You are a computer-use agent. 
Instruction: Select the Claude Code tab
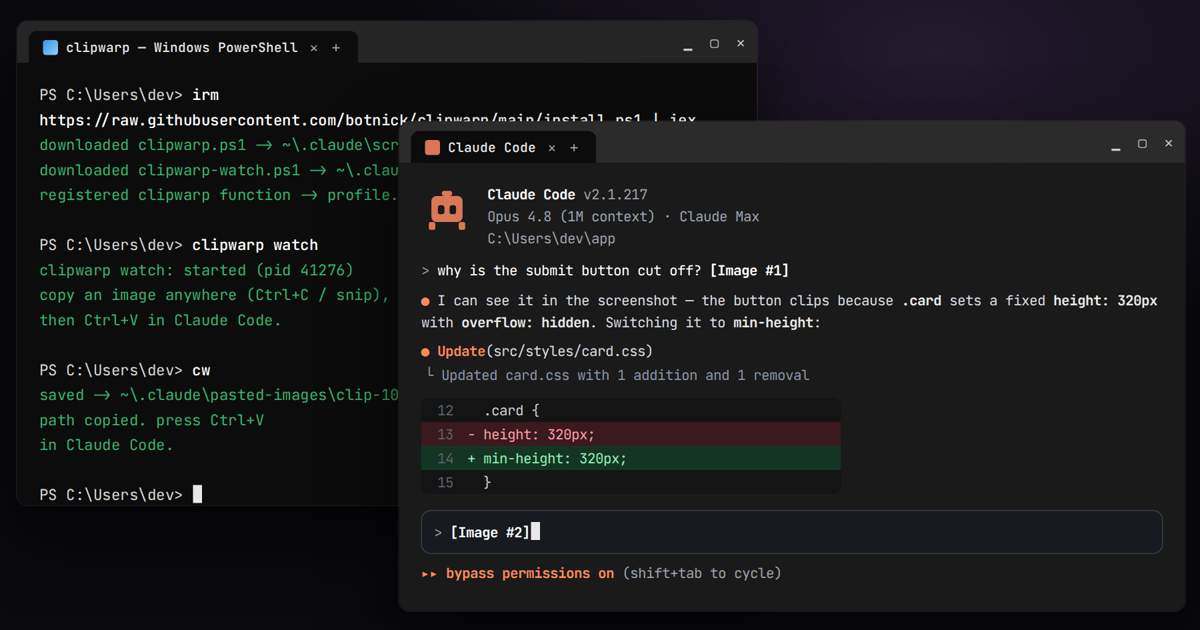tap(503, 147)
